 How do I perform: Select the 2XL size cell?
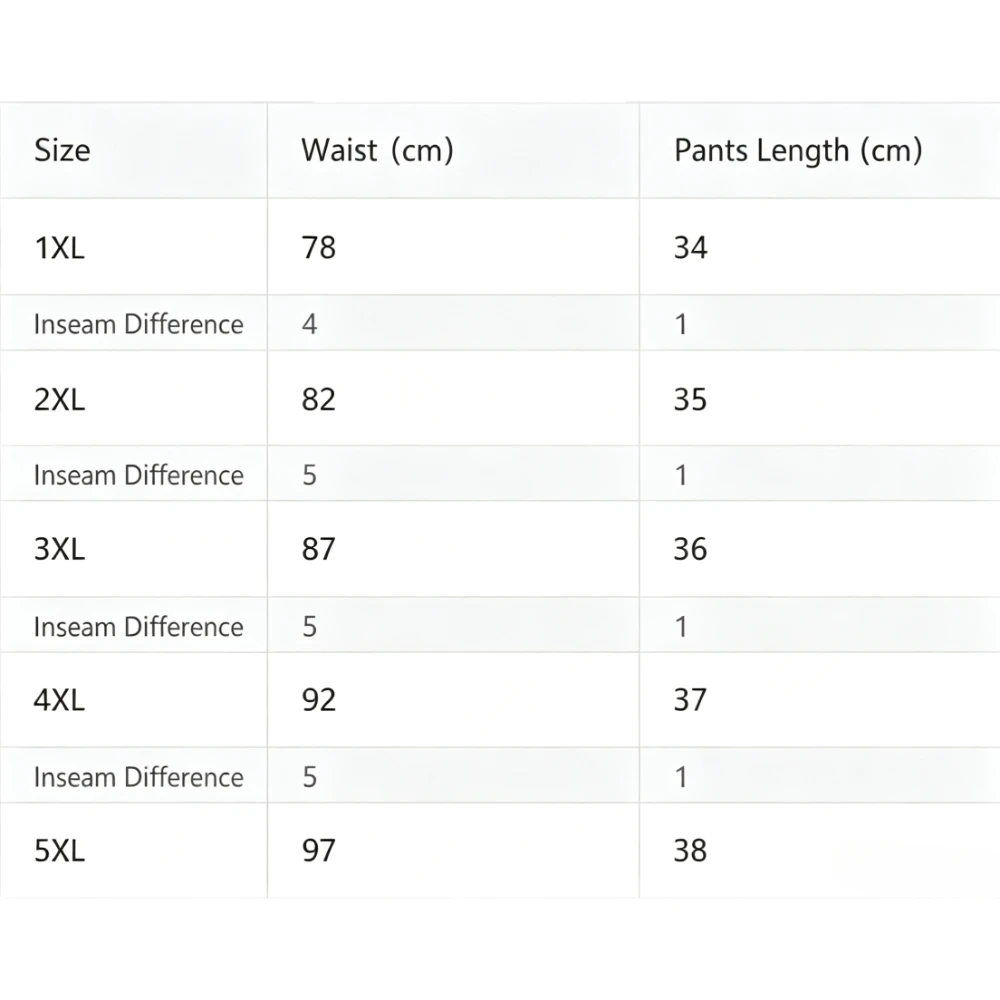[59, 399]
